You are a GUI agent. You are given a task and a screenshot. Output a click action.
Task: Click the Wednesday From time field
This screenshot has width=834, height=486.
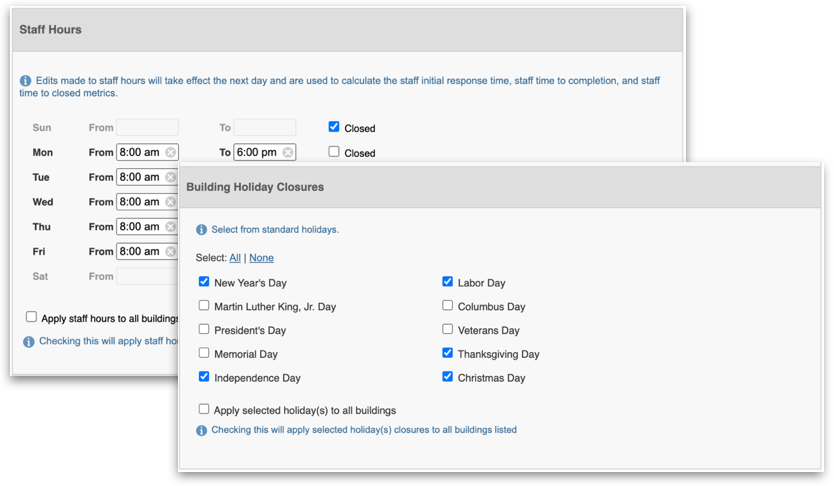[x=140, y=202]
